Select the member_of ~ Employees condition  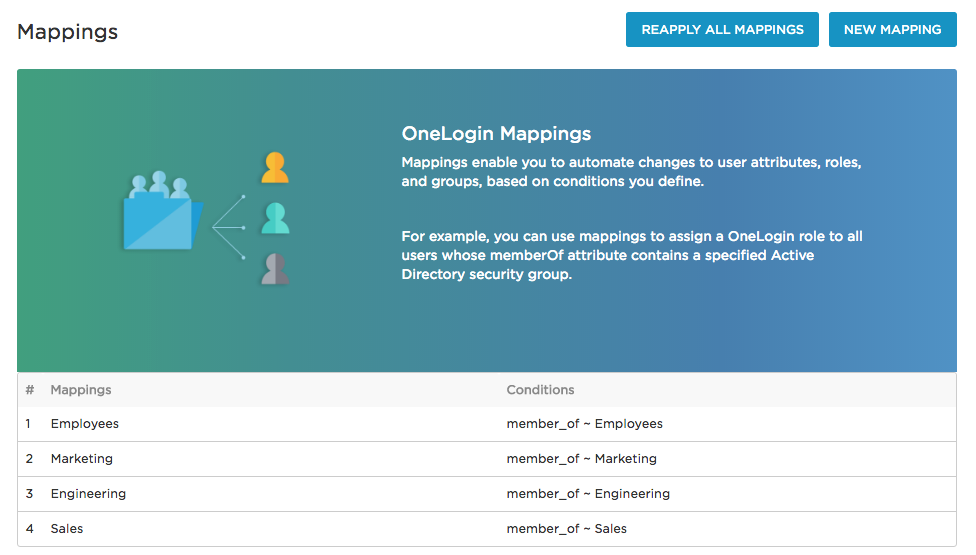pyautogui.click(x=584, y=424)
